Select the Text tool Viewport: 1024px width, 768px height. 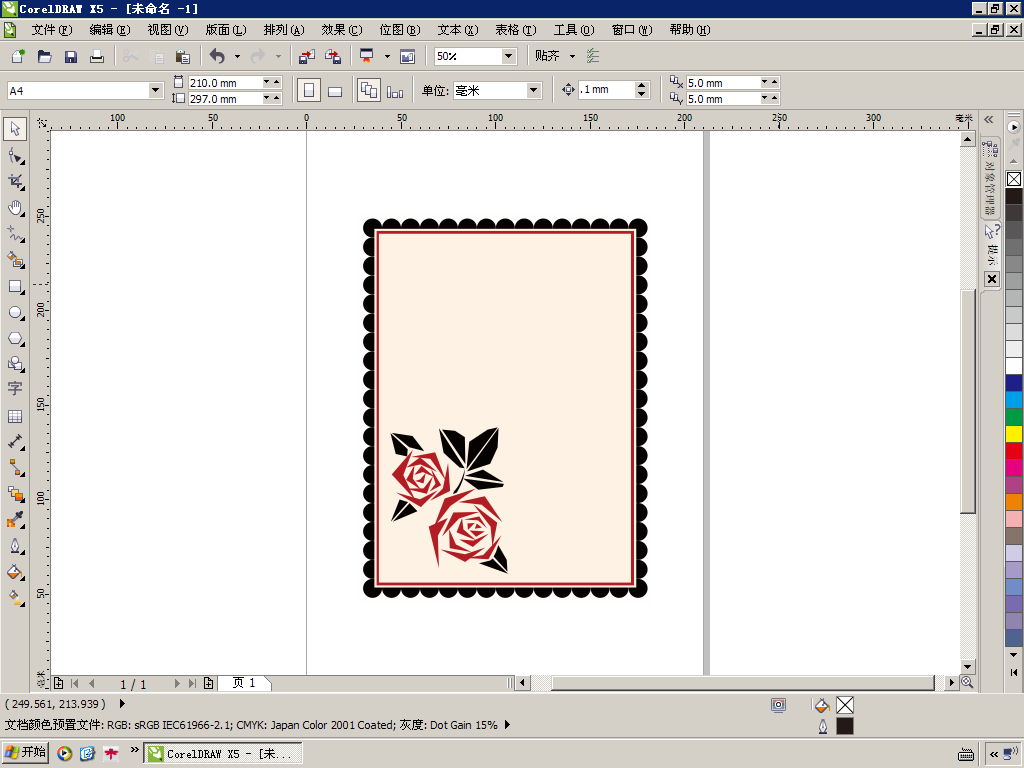pyautogui.click(x=15, y=389)
